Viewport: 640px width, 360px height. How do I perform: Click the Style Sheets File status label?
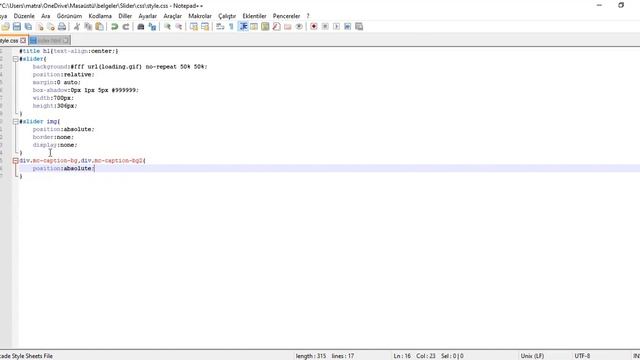point(27,356)
